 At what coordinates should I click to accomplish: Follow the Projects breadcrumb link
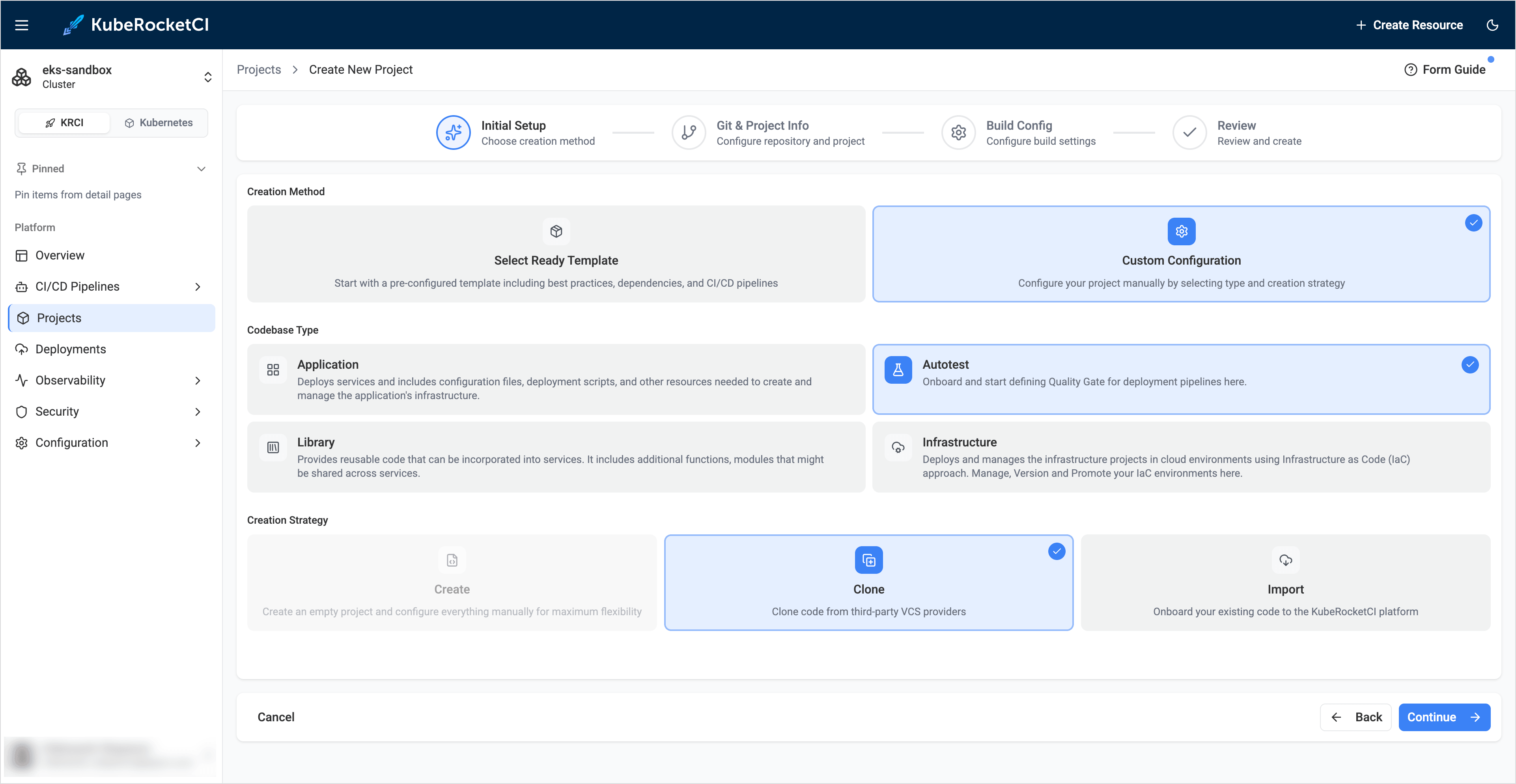click(x=259, y=69)
